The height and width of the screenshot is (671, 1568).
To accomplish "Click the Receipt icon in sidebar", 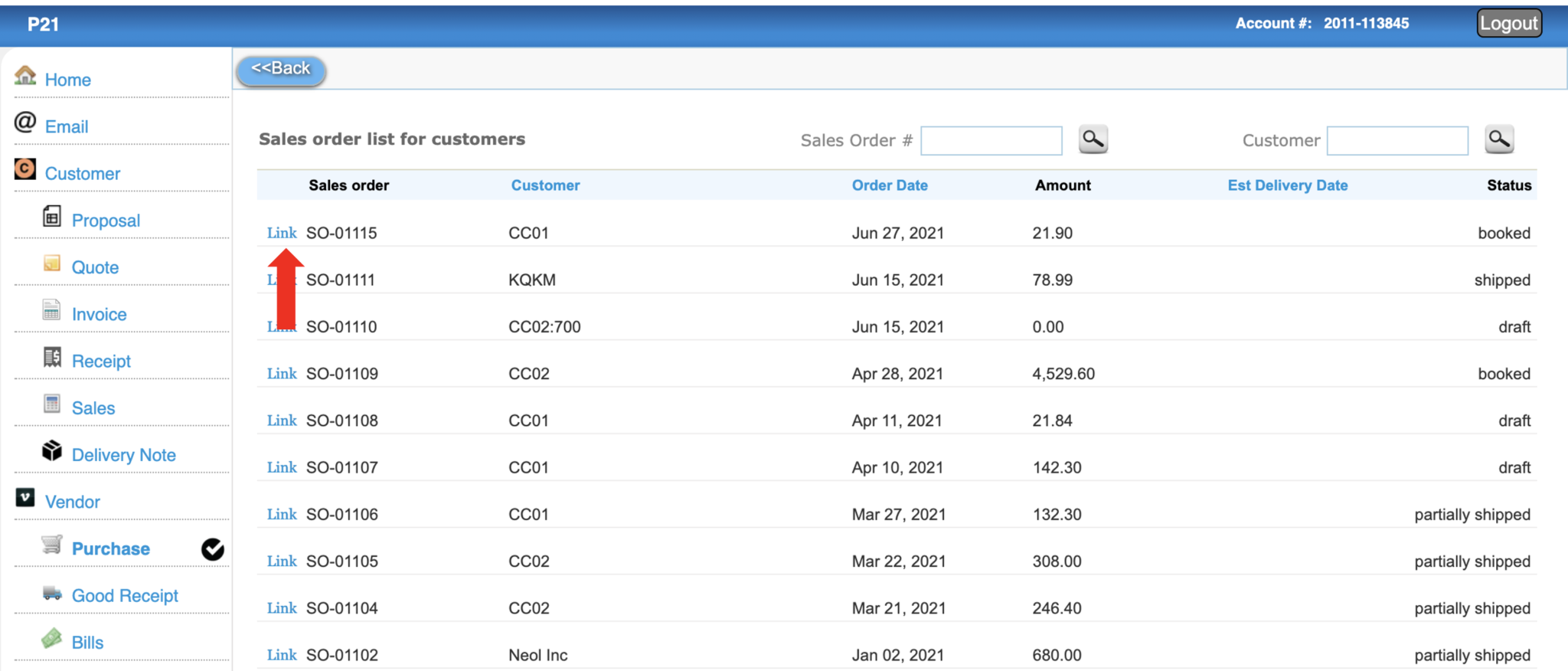I will tap(52, 357).
